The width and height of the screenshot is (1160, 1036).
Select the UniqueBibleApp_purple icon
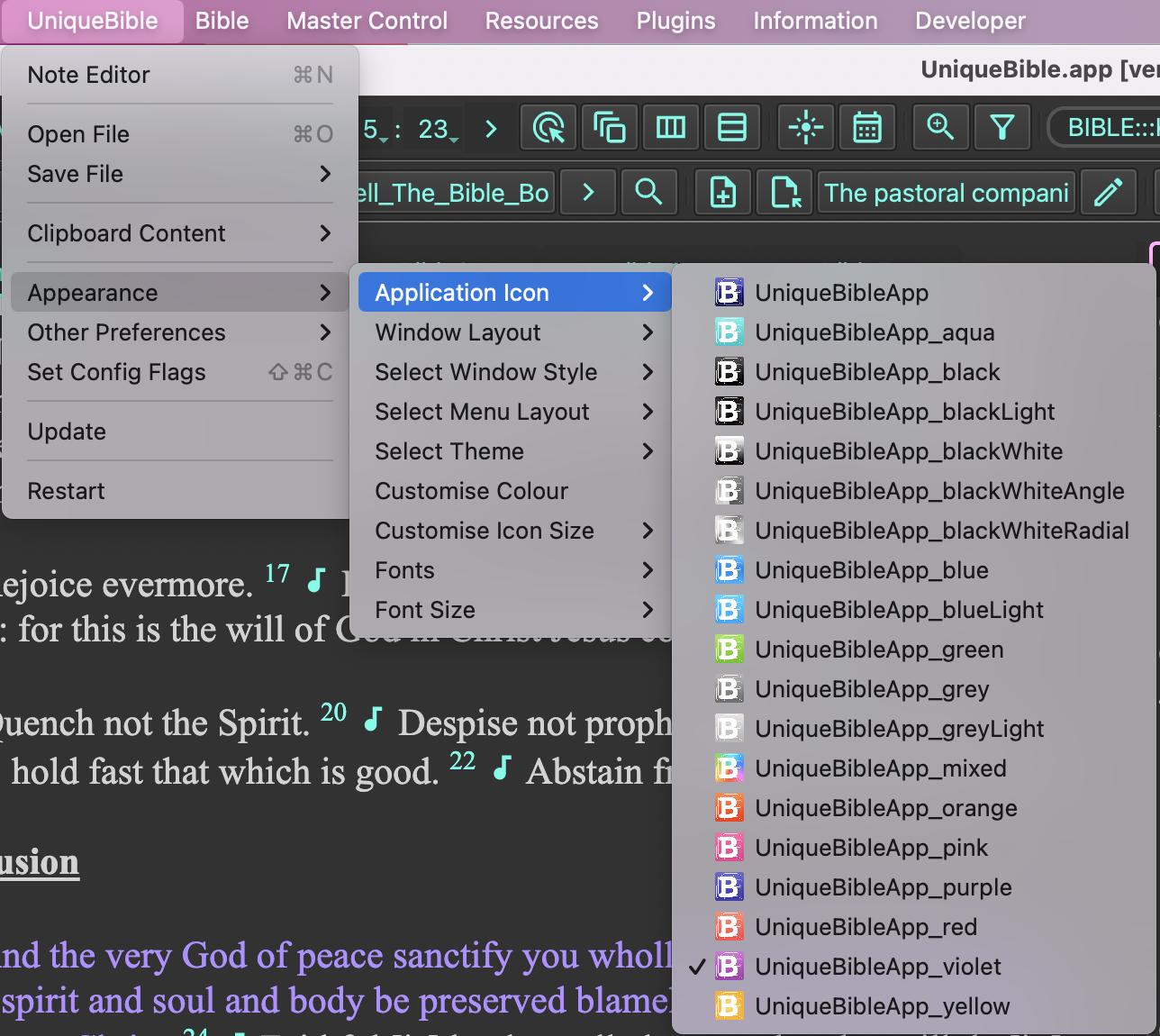(x=914, y=887)
